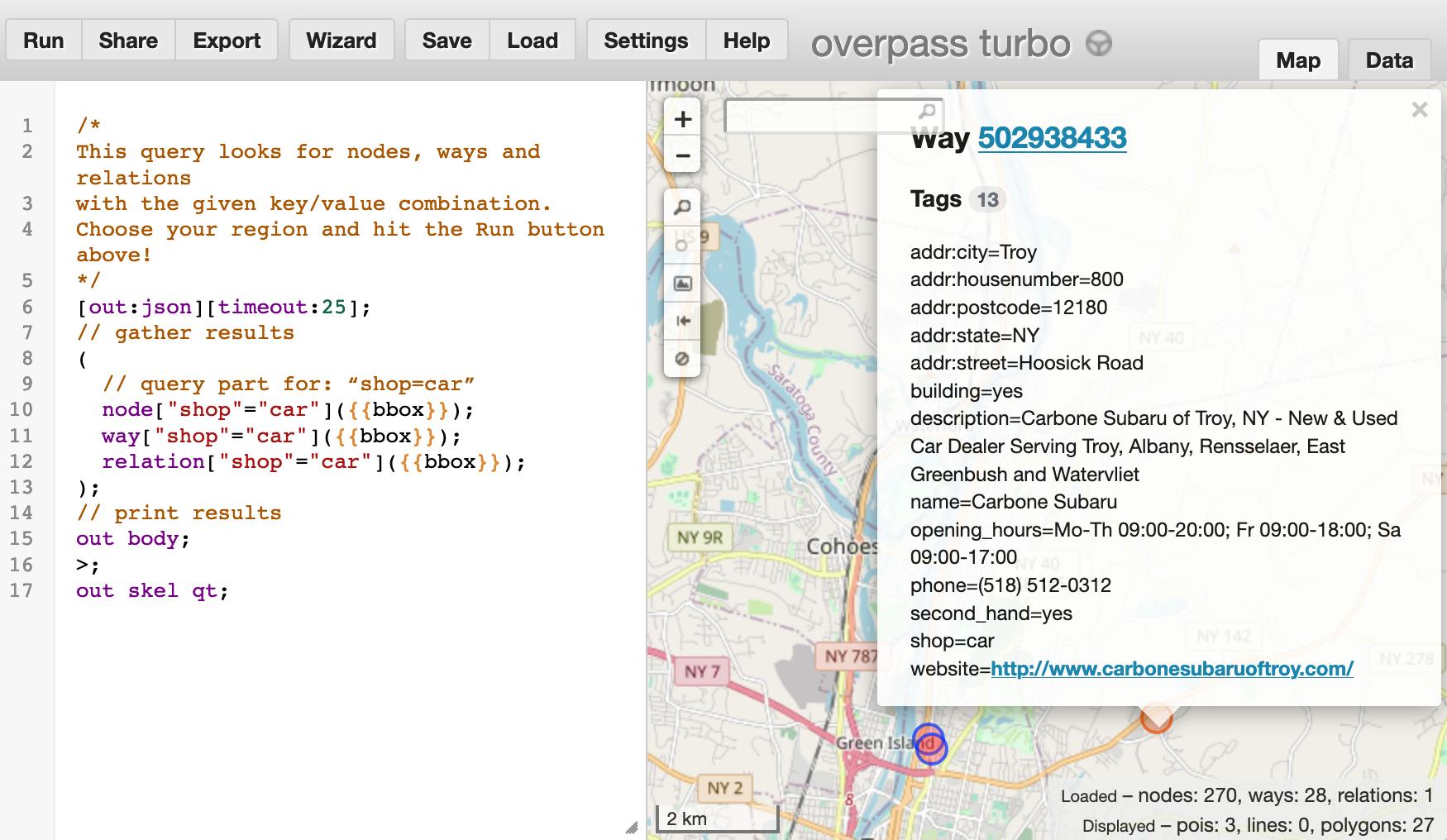This screenshot has width=1447, height=840.
Task: Launch the query Wizard
Action: (341, 41)
